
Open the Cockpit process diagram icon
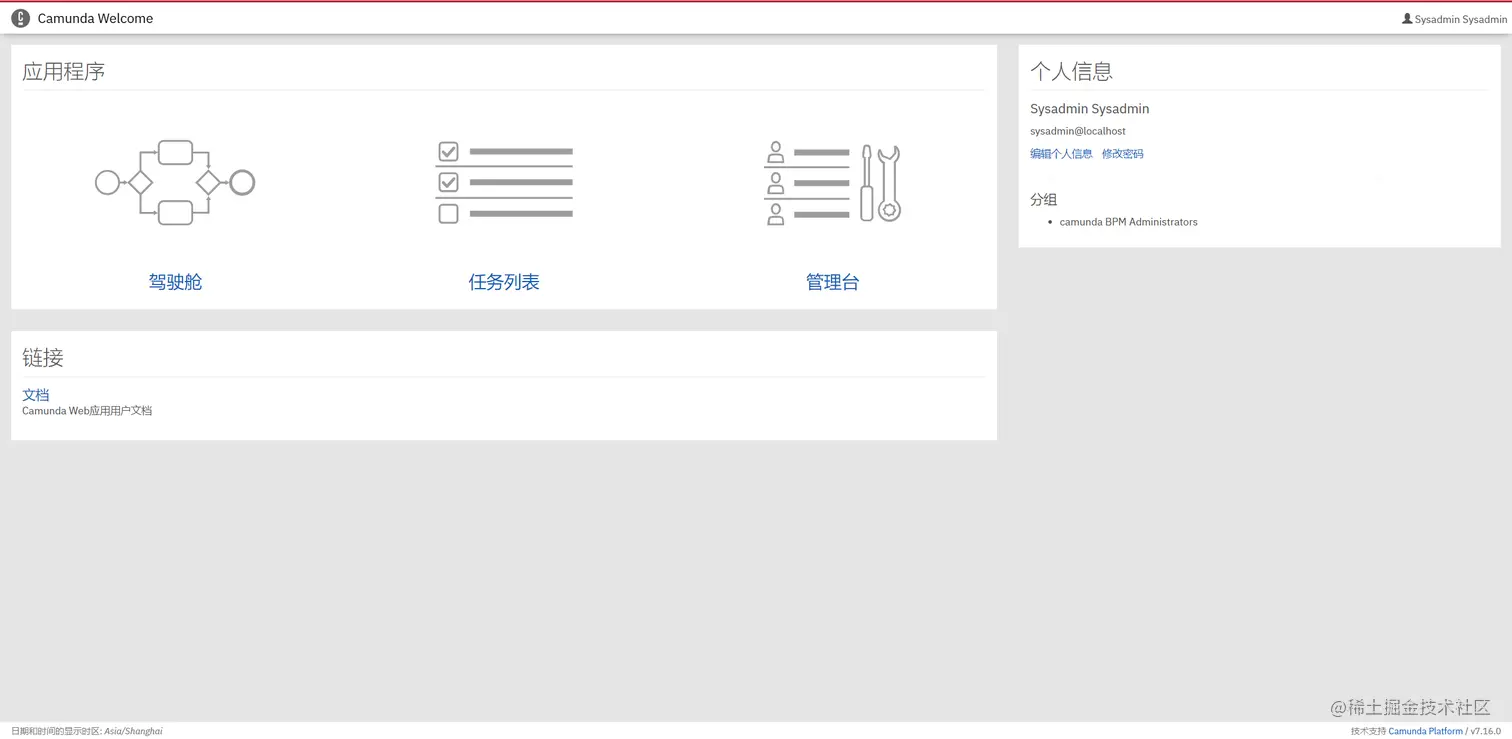(175, 182)
